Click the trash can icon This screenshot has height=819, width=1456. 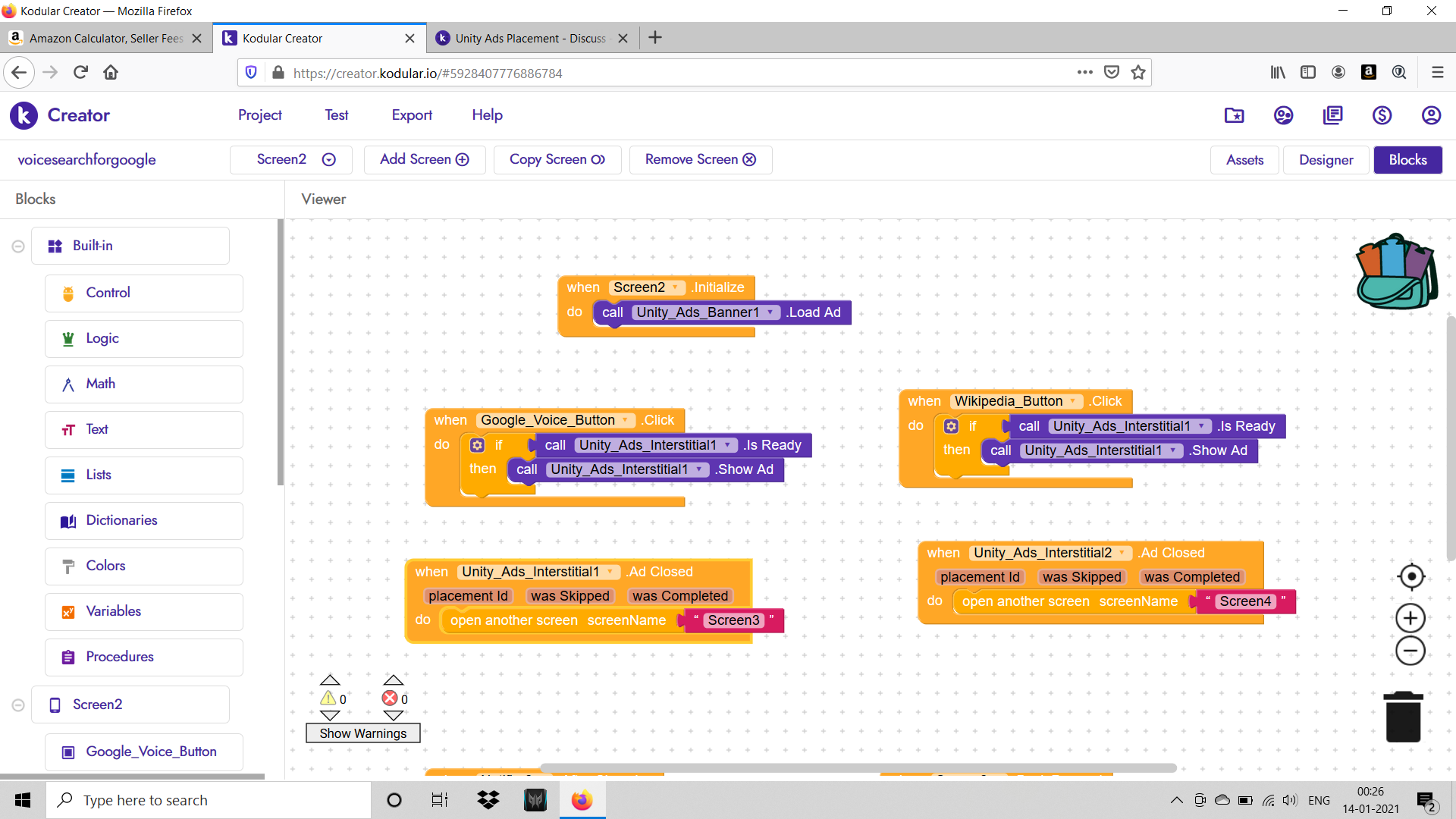point(1403,717)
